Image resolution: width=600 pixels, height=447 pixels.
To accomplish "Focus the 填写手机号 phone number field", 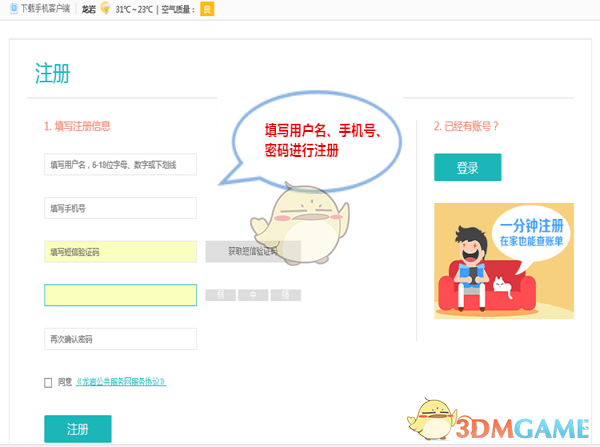I will click(121, 208).
